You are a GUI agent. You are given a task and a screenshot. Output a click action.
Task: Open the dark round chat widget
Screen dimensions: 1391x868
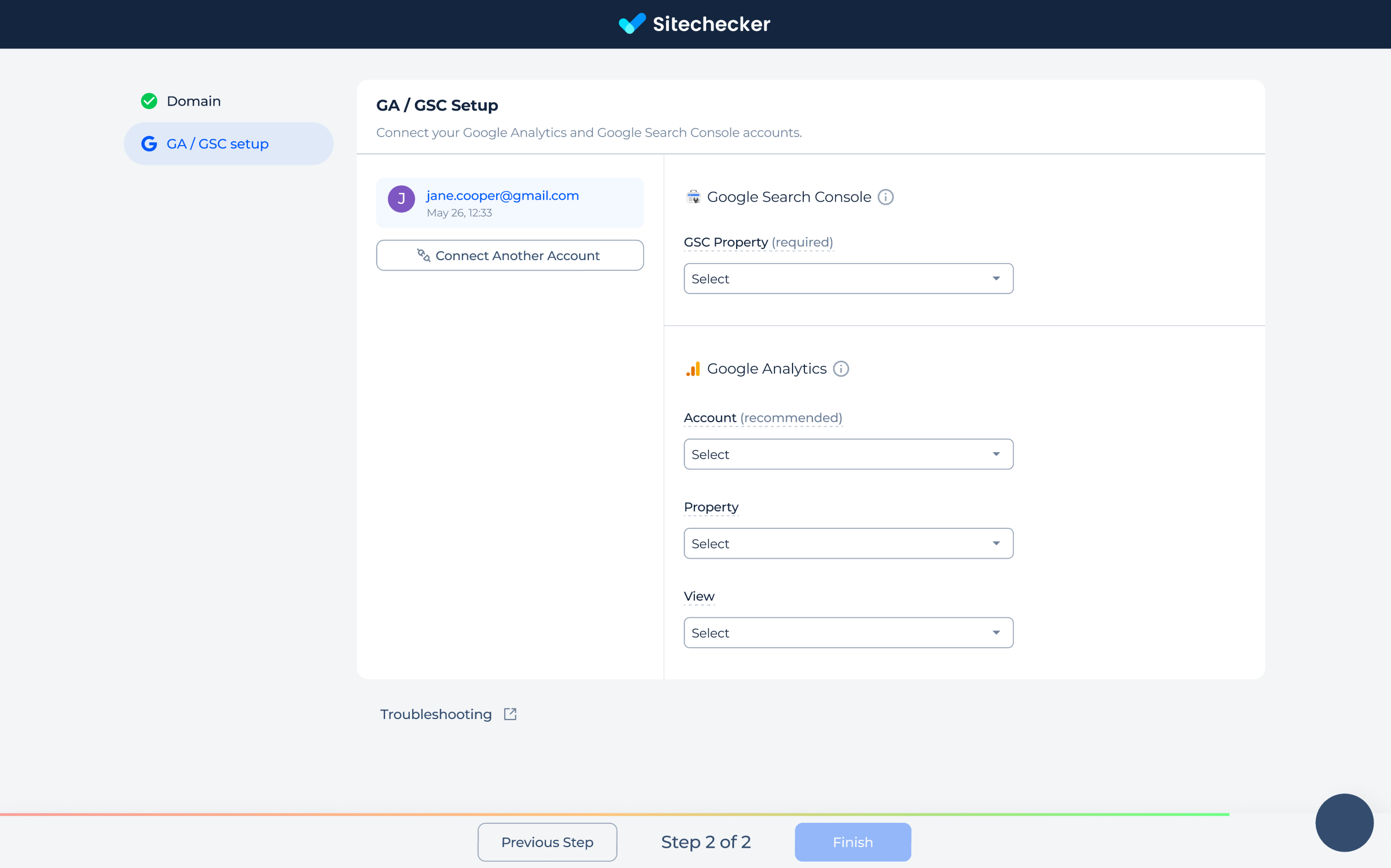(1345, 823)
